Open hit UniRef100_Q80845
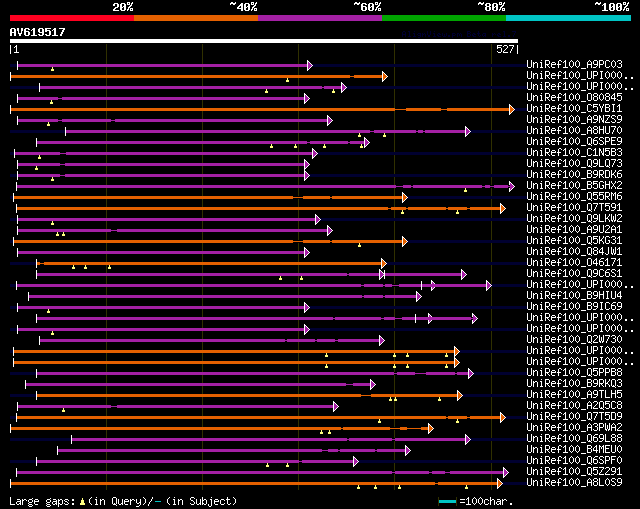The height and width of the screenshot is (509, 640). point(574,97)
